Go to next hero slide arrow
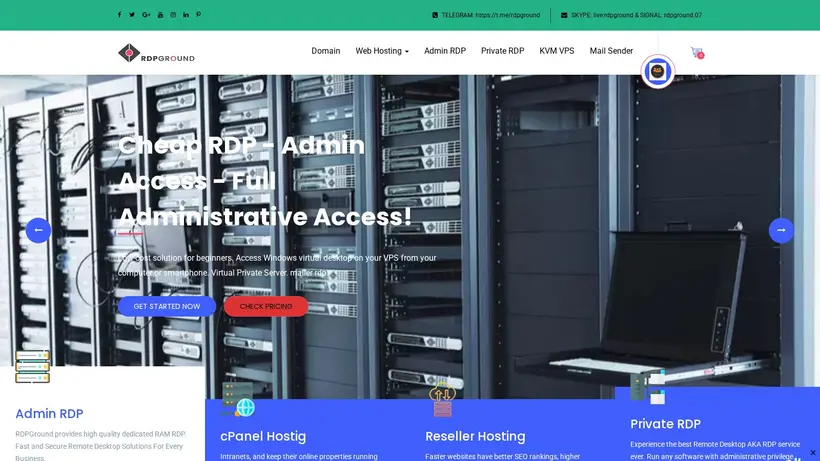The height and width of the screenshot is (461, 820). coord(781,230)
